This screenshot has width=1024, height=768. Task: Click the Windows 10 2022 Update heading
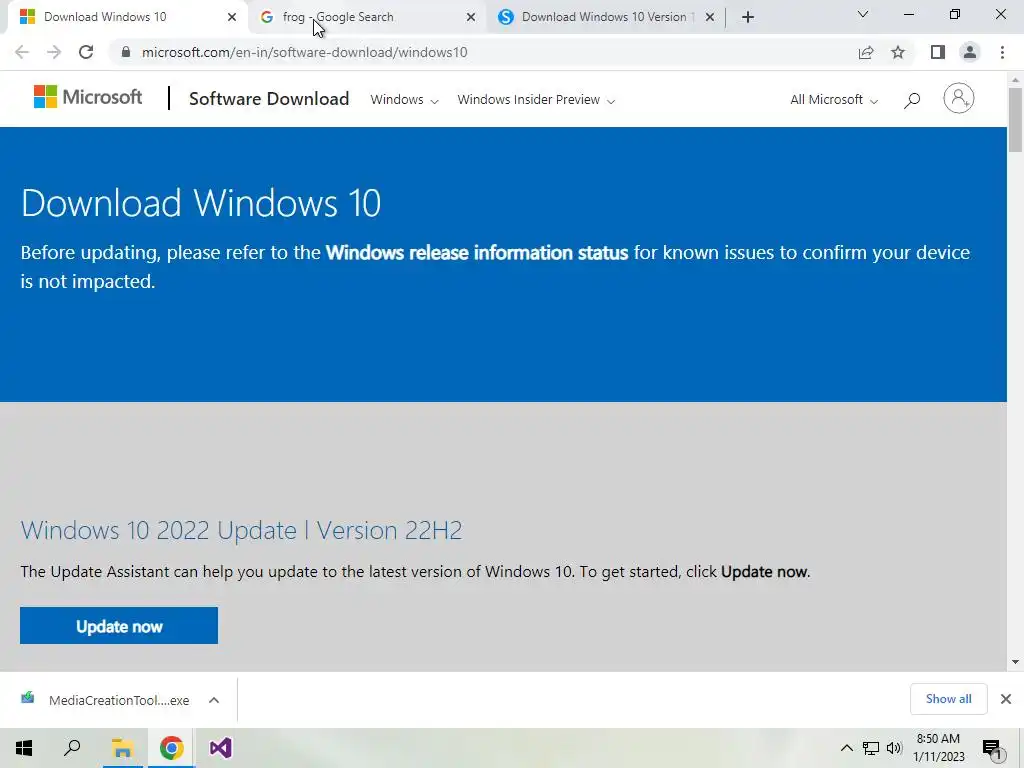pos(241,530)
